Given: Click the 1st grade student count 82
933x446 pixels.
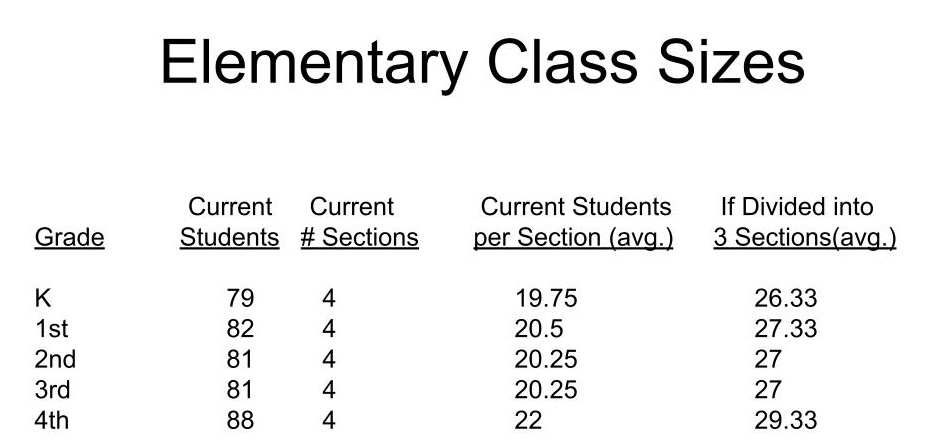Looking at the screenshot, I should point(240,329).
